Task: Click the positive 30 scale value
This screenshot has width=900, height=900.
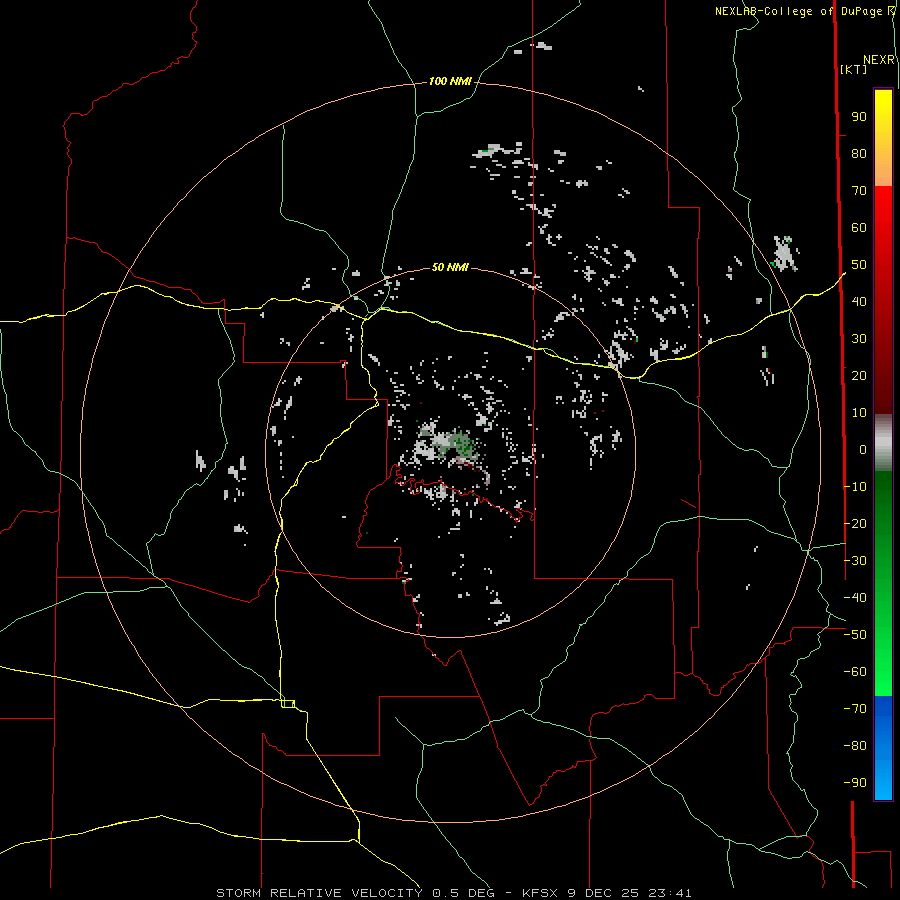Action: [859, 339]
